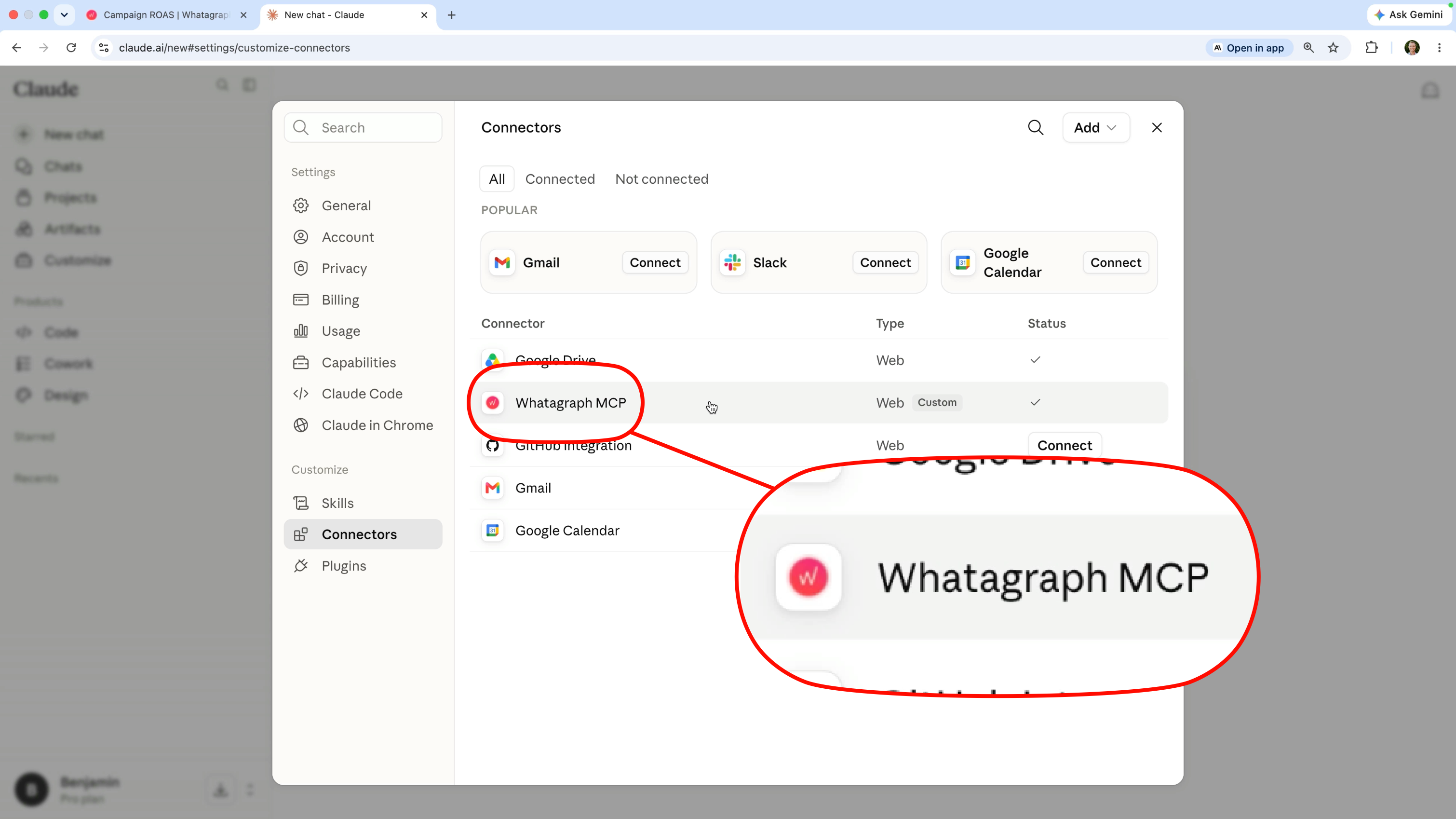Click the address bar URL
The height and width of the screenshot is (819, 1456).
coord(234,48)
